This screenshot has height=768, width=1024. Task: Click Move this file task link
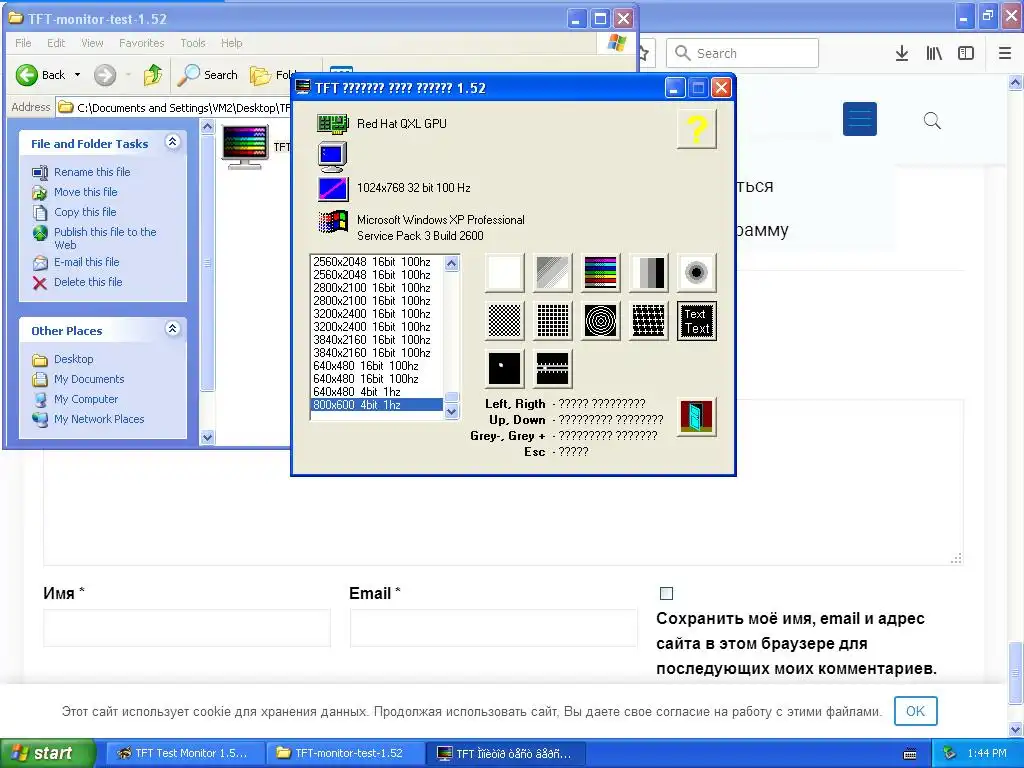point(86,192)
